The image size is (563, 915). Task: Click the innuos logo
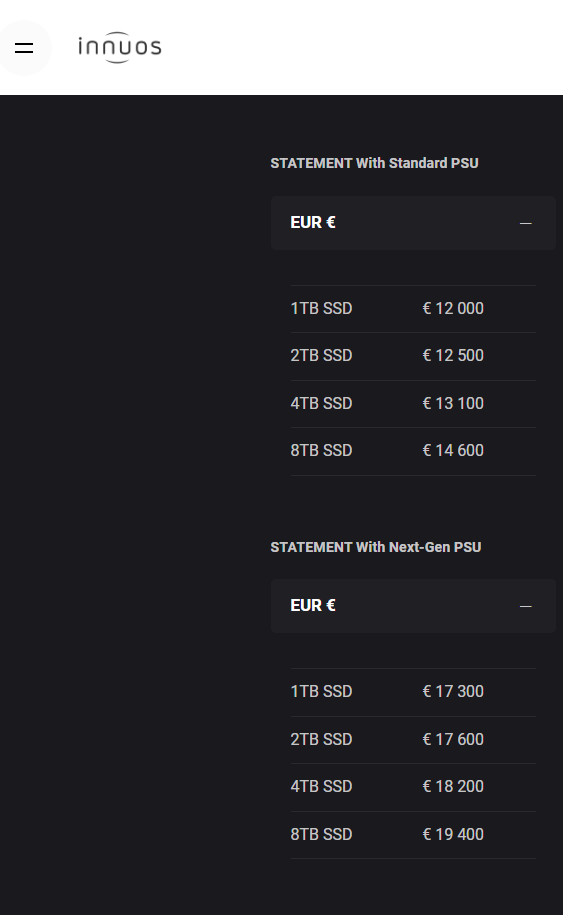[120, 47]
